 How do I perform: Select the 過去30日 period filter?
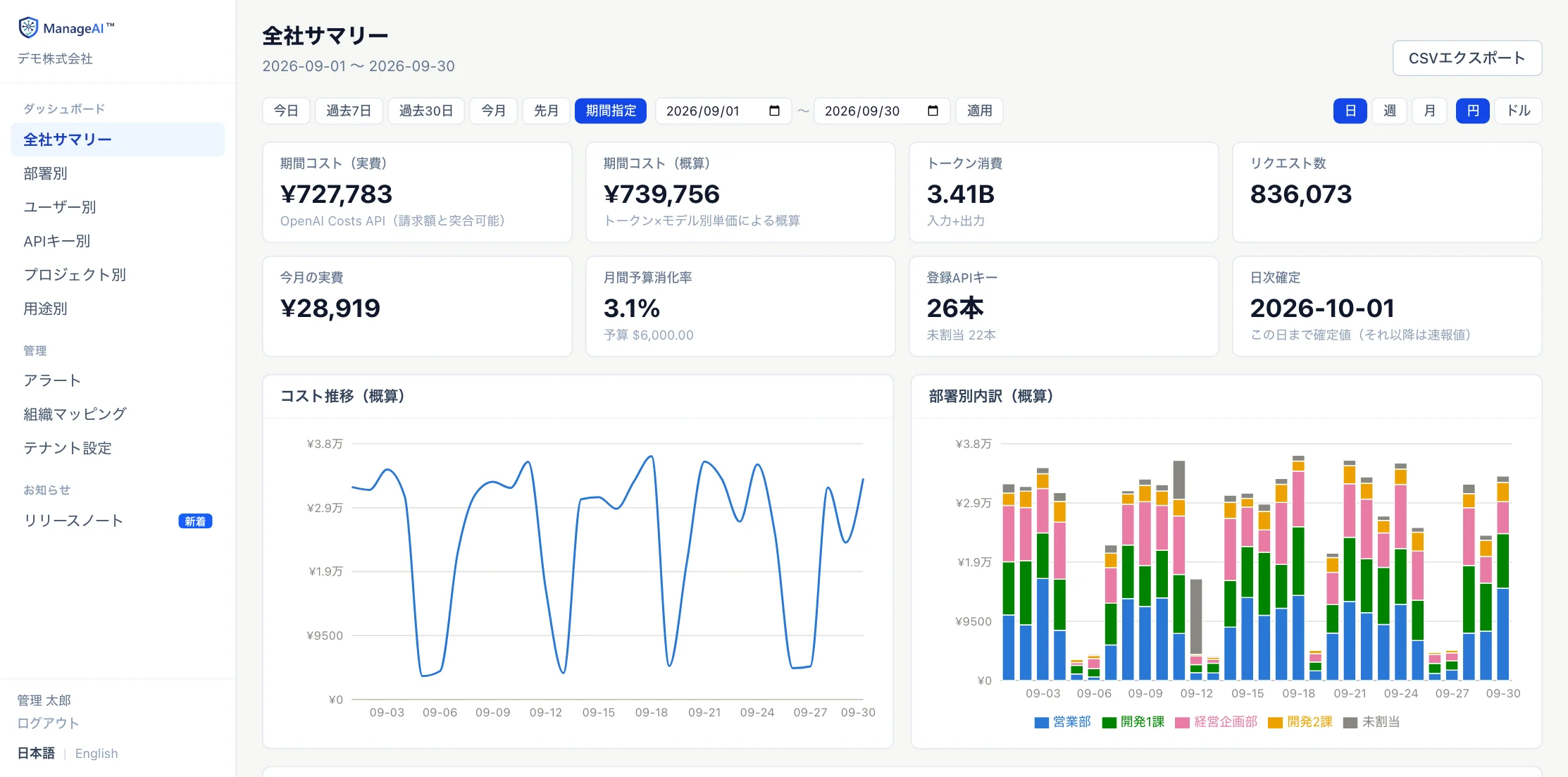(x=426, y=111)
